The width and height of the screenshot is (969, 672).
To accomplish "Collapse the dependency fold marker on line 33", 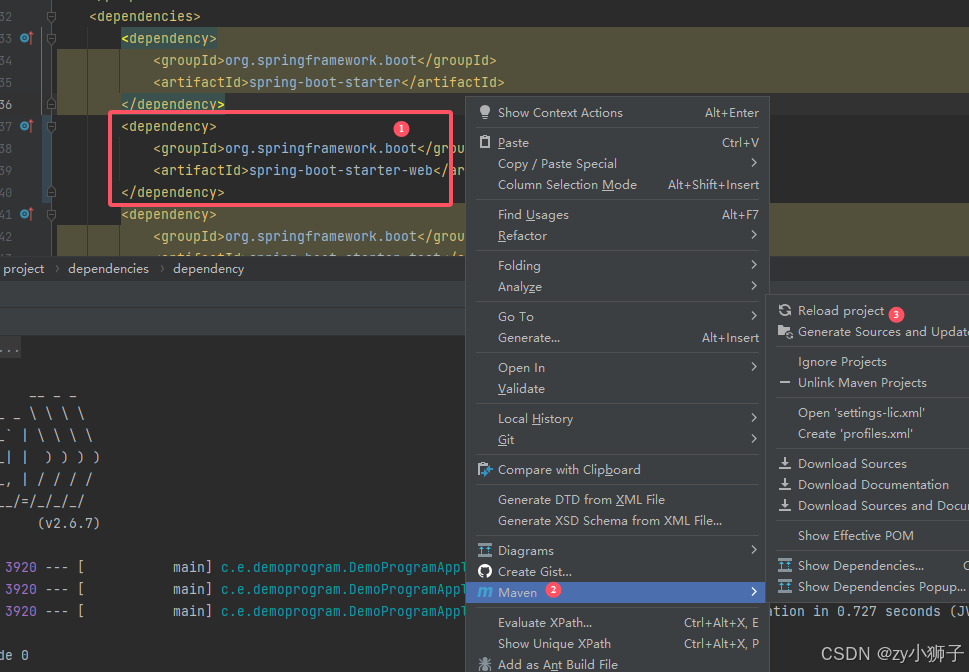I will (x=51, y=38).
